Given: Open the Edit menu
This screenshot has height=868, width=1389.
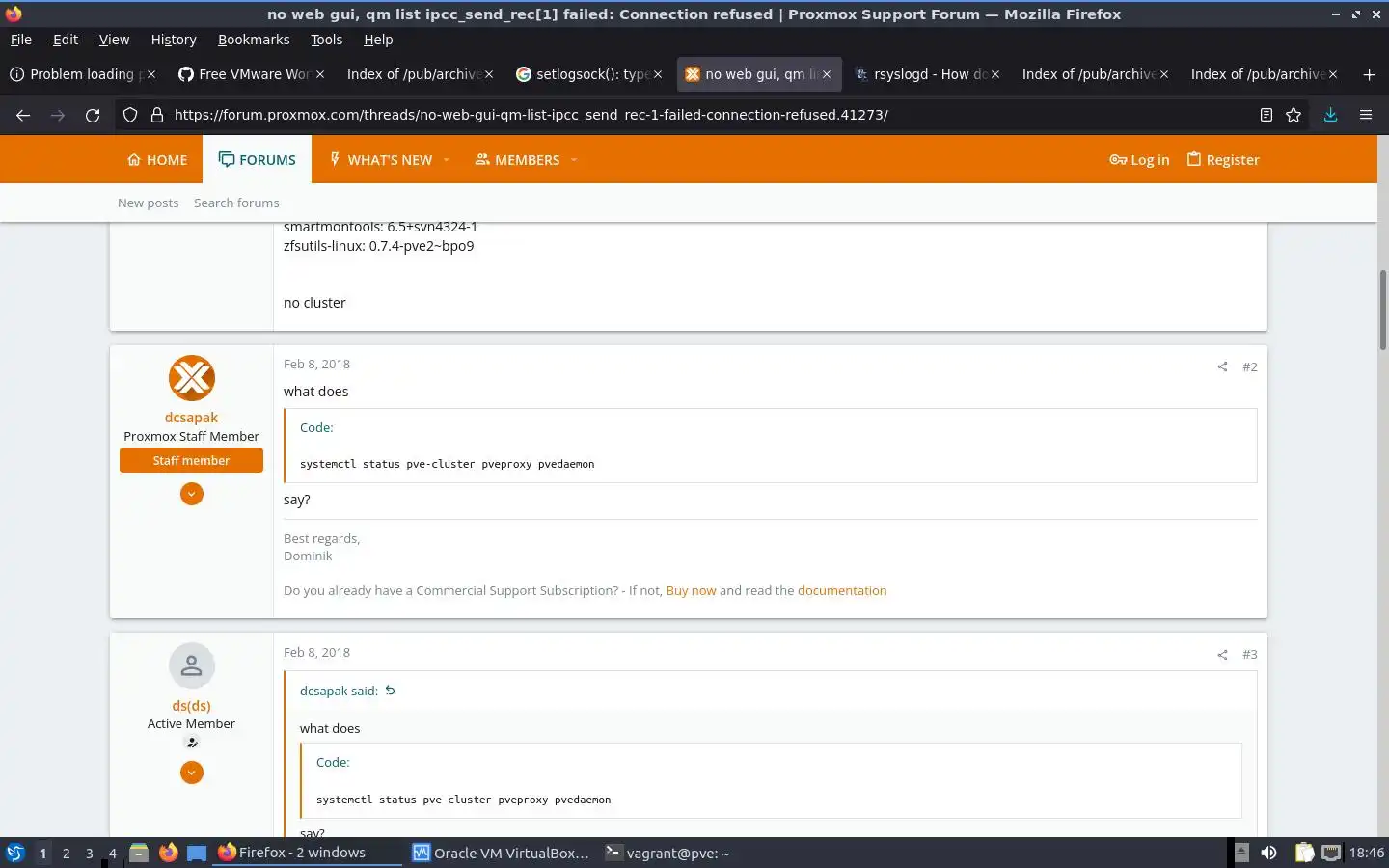Looking at the screenshot, I should 66,40.
